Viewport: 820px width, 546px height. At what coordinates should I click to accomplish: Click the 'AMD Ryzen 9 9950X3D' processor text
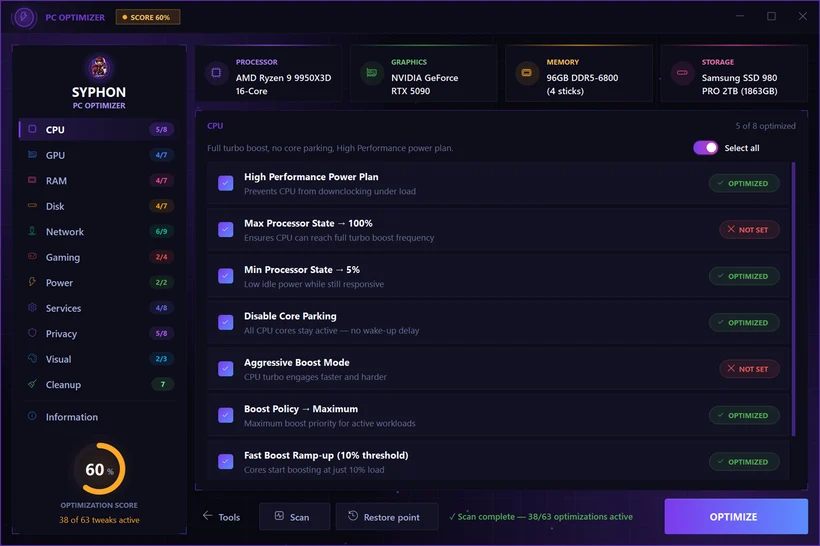click(283, 78)
